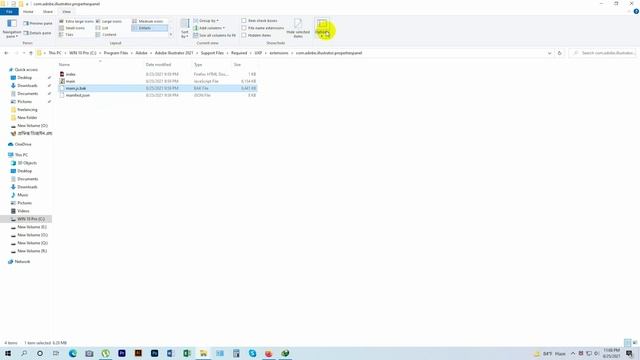Viewport: 640px width, 360px height.
Task: Open Downloads under Quick access
Action: 27,86
